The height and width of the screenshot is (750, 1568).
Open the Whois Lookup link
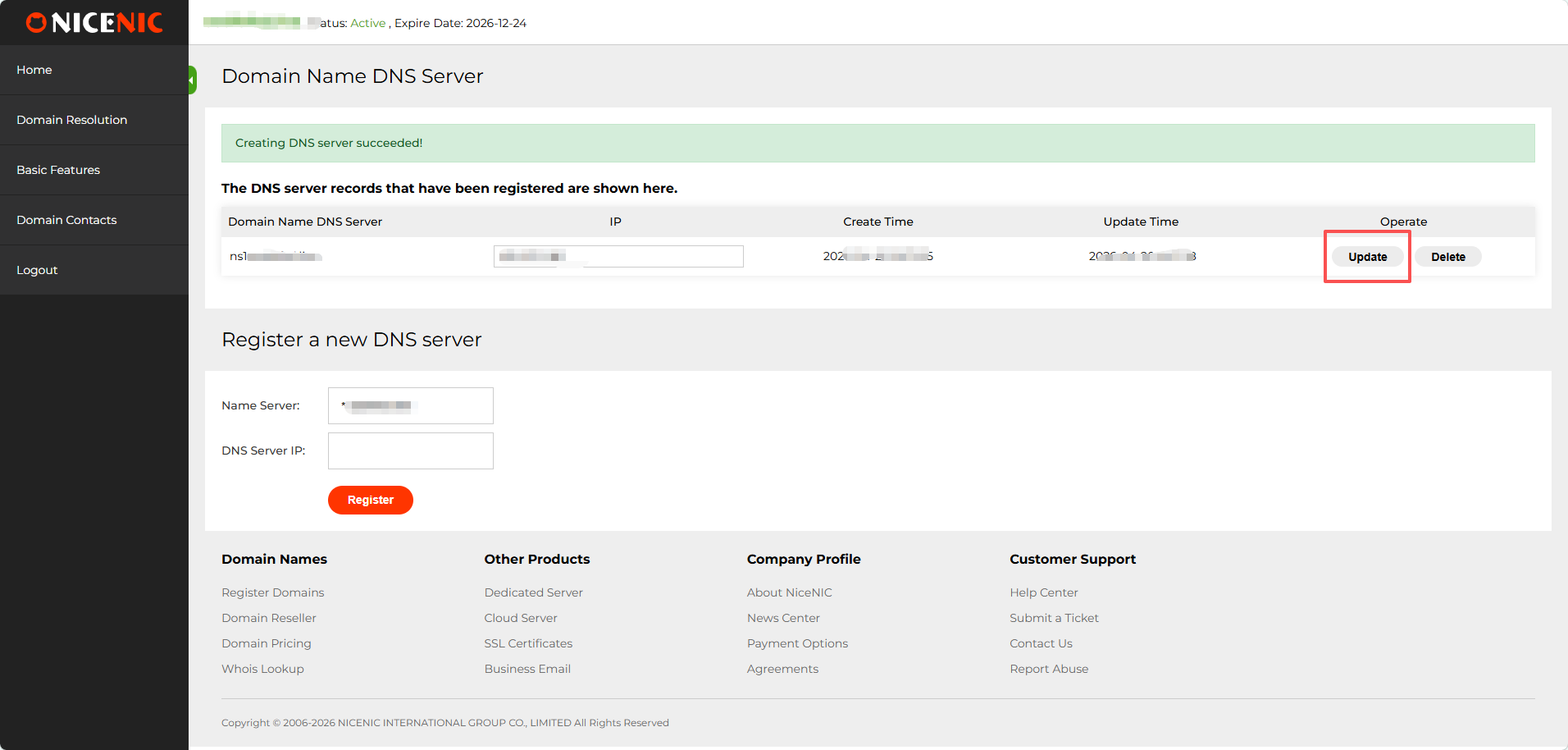point(262,669)
